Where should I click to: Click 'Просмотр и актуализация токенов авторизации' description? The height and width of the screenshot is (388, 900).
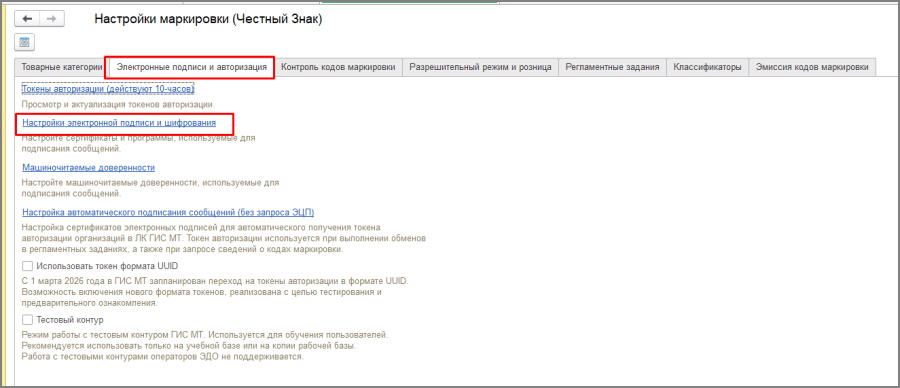pos(118,104)
